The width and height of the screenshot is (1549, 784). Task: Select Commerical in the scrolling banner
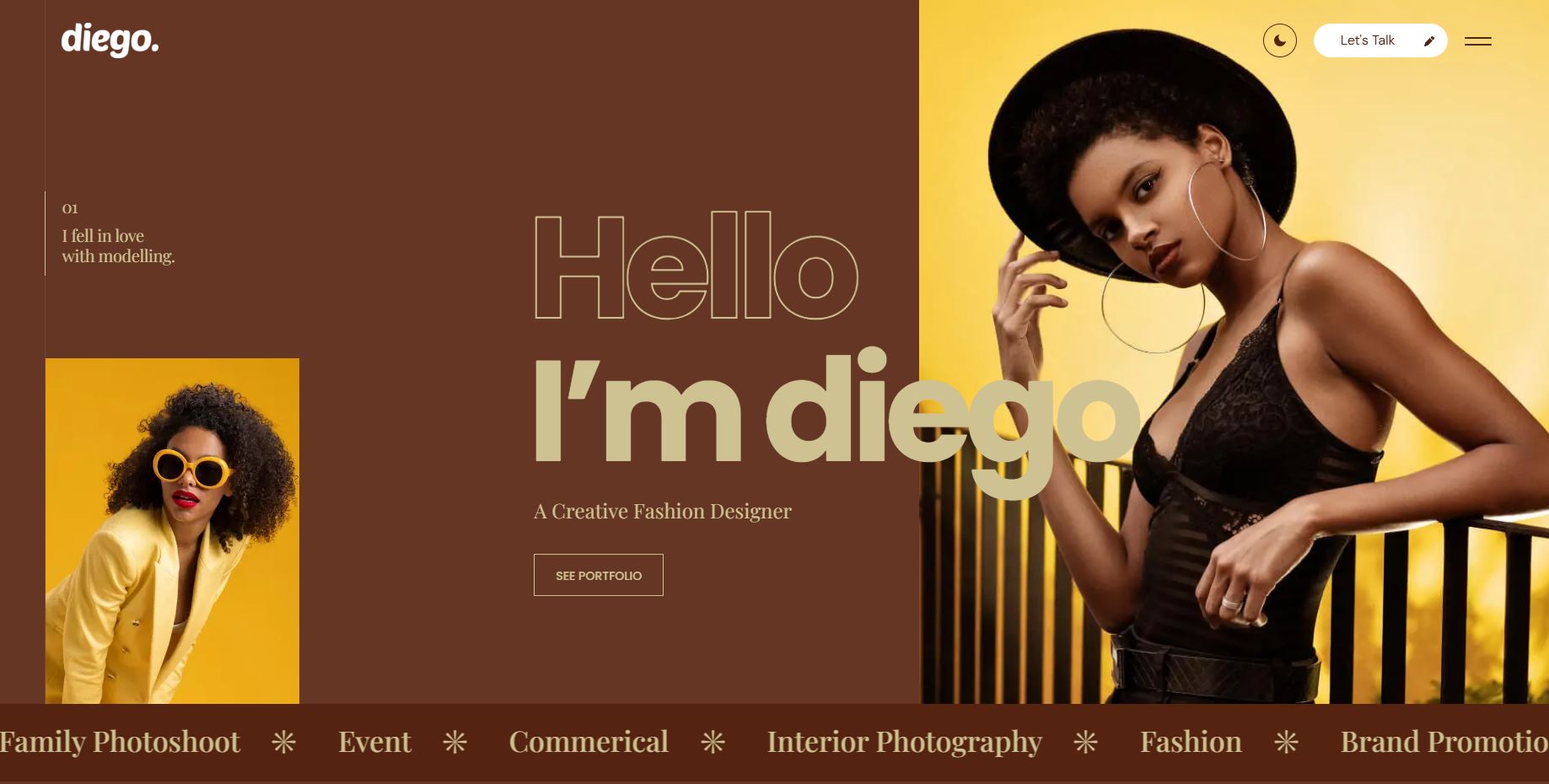click(589, 742)
